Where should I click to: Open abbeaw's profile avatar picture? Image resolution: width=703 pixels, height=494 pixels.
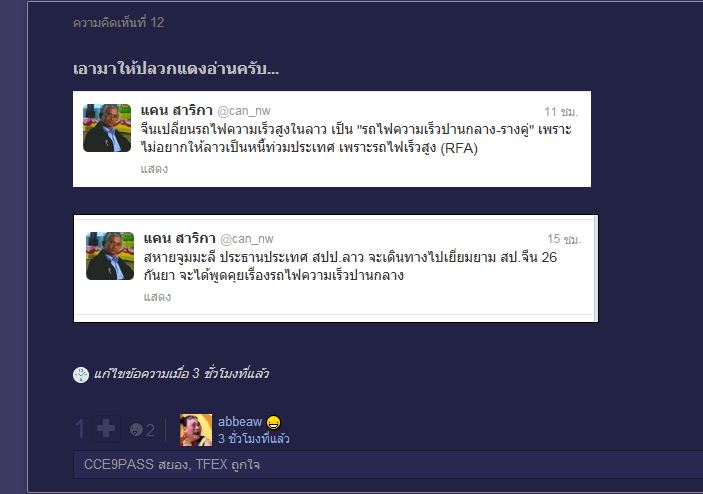click(196, 430)
